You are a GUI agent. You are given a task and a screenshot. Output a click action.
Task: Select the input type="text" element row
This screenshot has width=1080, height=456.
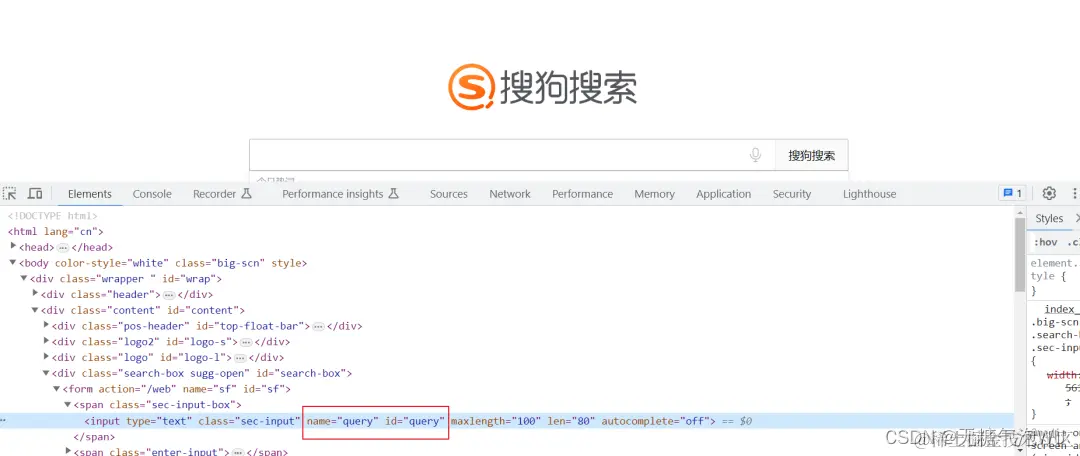(507, 421)
